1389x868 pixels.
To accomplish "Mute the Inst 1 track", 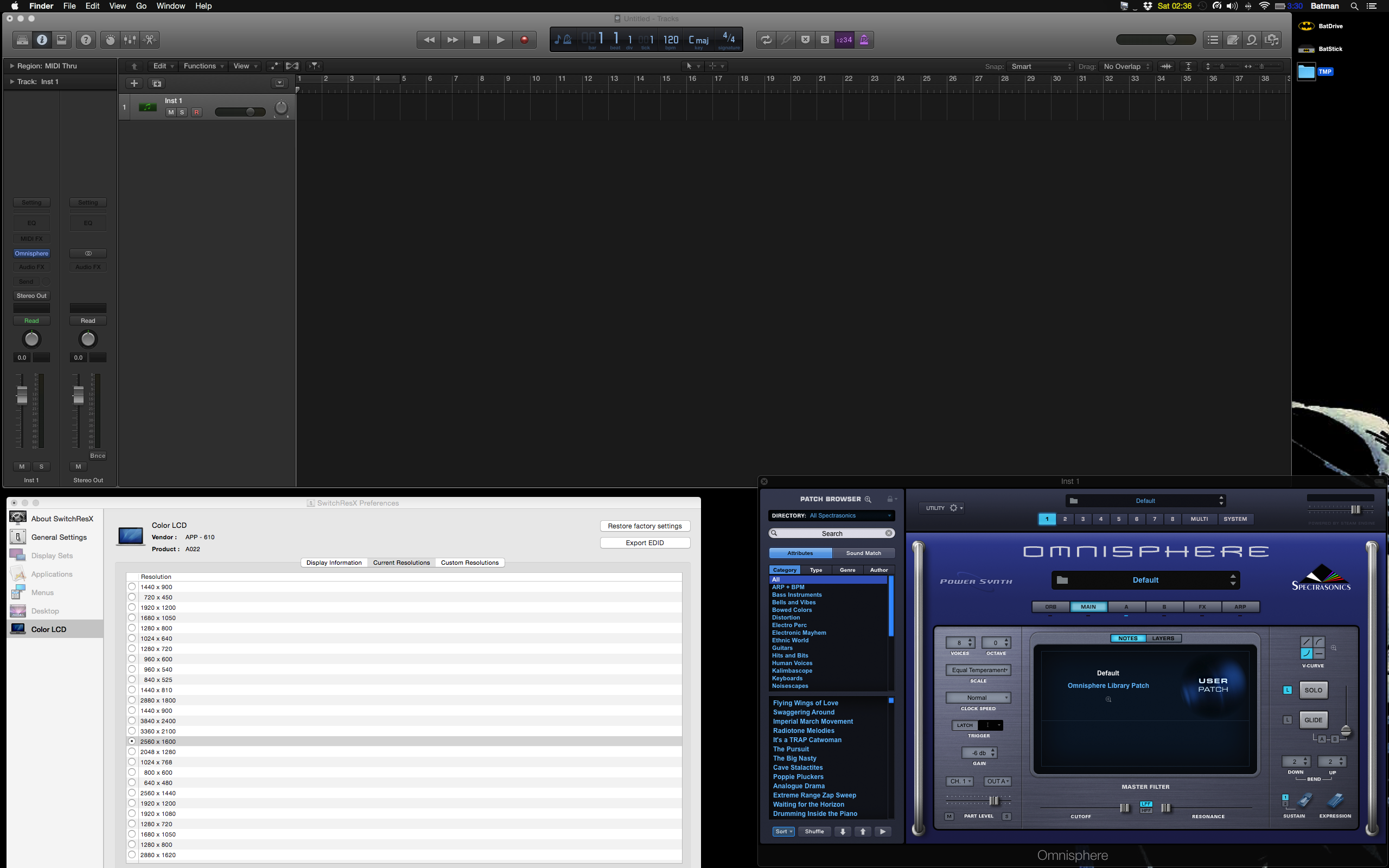I will 170,112.
